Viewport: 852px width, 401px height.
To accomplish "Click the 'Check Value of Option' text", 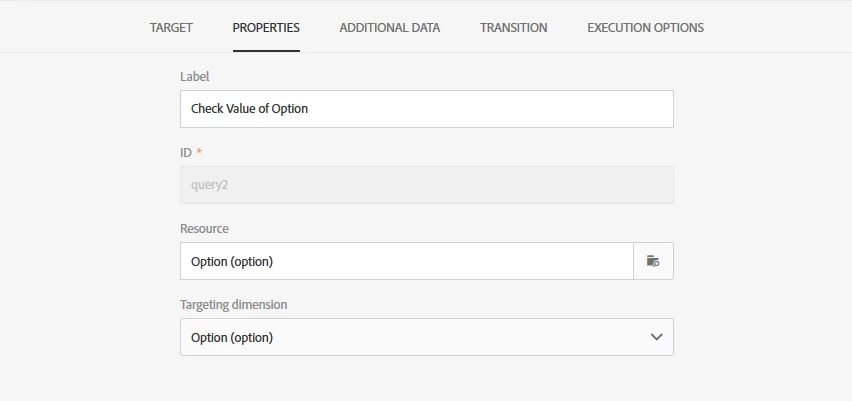I will click(x=249, y=109).
